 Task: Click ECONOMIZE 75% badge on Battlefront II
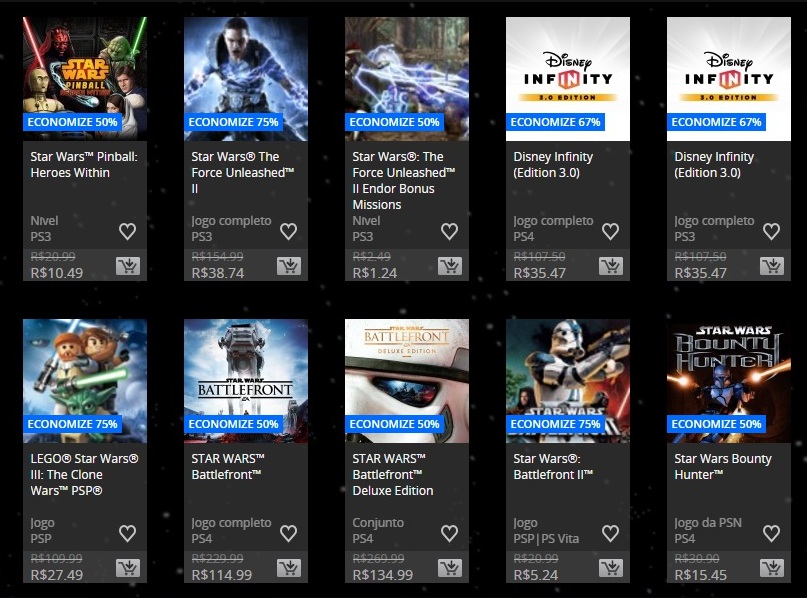[555, 424]
